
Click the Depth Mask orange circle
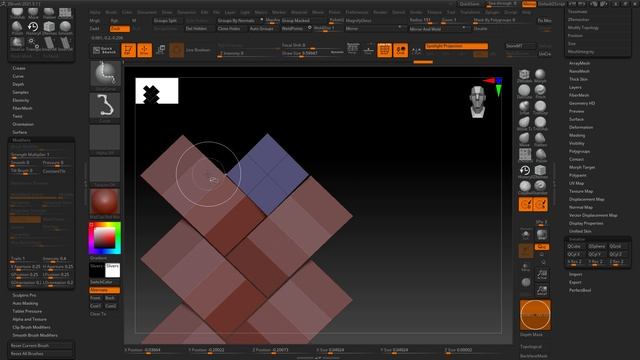(x=535, y=315)
